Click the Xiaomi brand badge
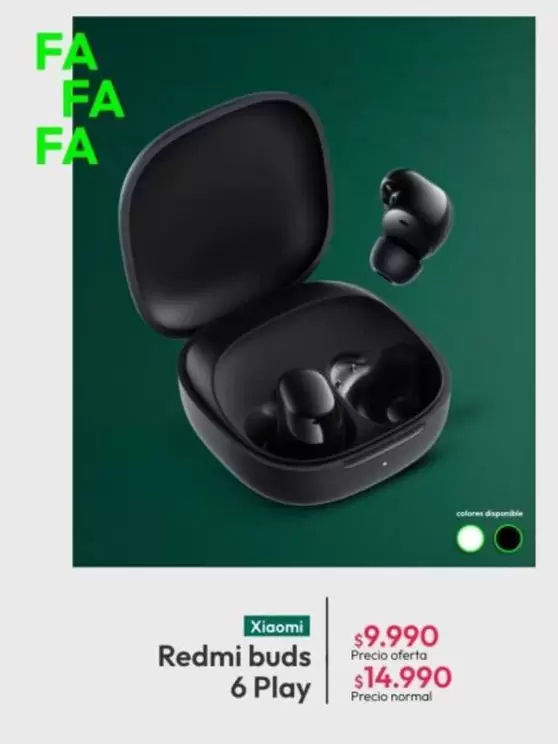This screenshot has height=744, width=558. 277,627
